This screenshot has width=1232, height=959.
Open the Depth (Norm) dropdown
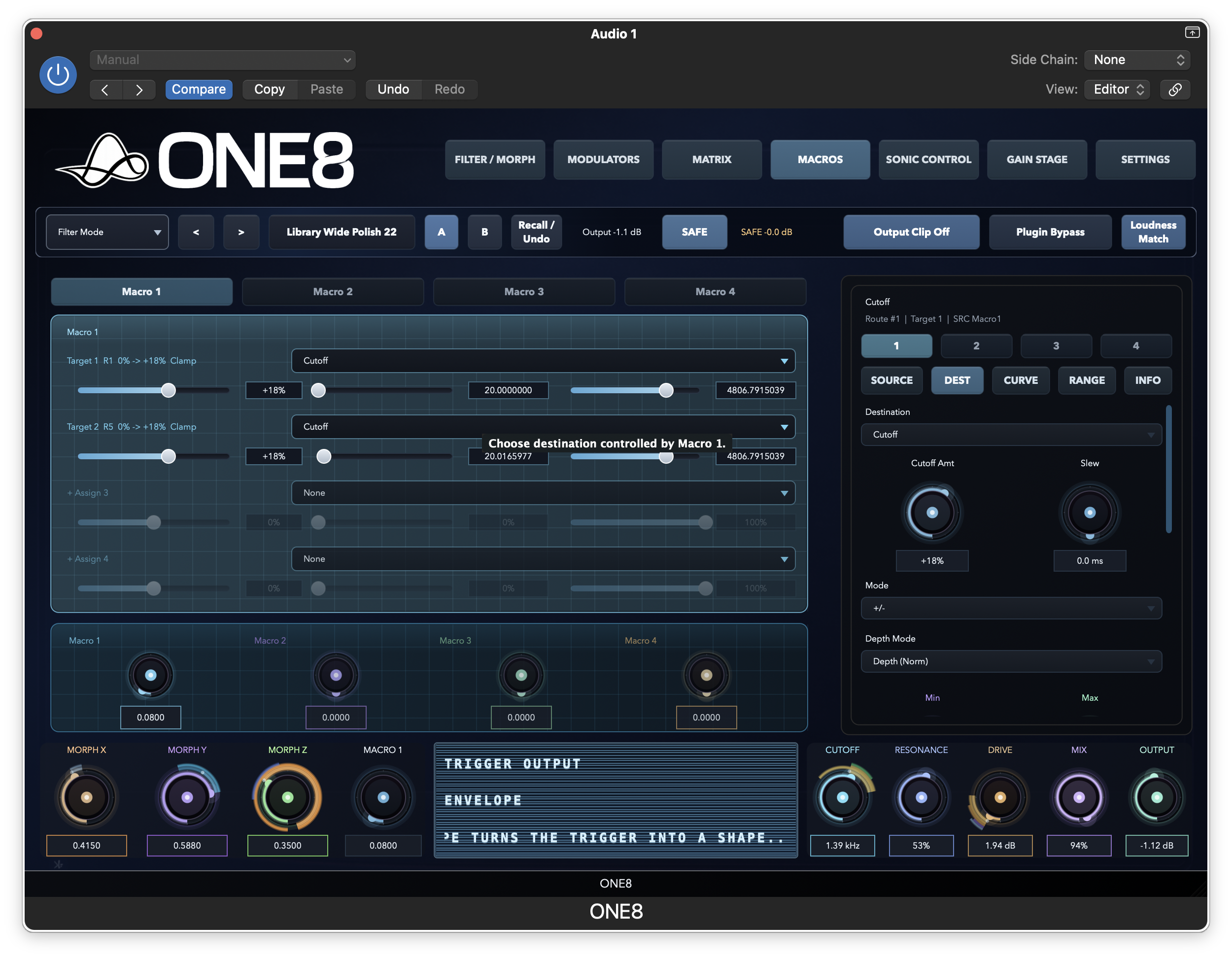click(1011, 661)
